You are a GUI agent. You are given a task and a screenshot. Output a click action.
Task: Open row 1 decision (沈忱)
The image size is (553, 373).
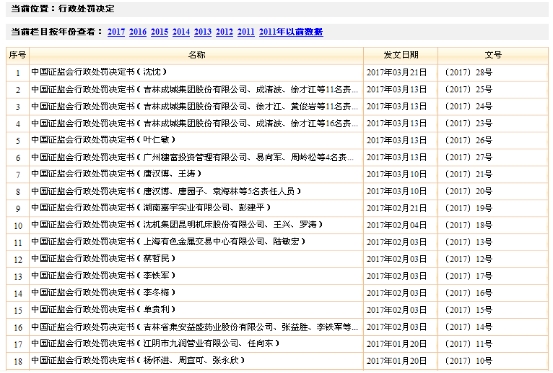(99, 72)
